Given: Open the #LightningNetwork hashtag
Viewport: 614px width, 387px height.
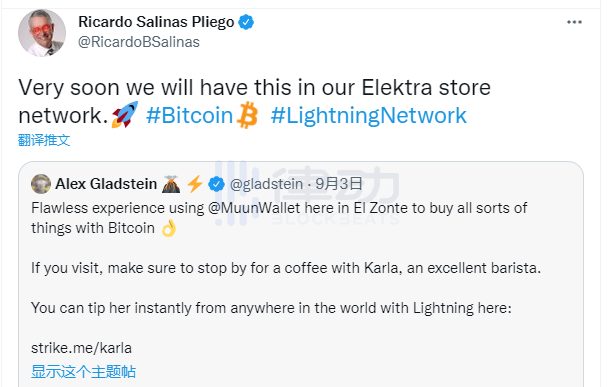Looking at the screenshot, I should pyautogui.click(x=368, y=116).
